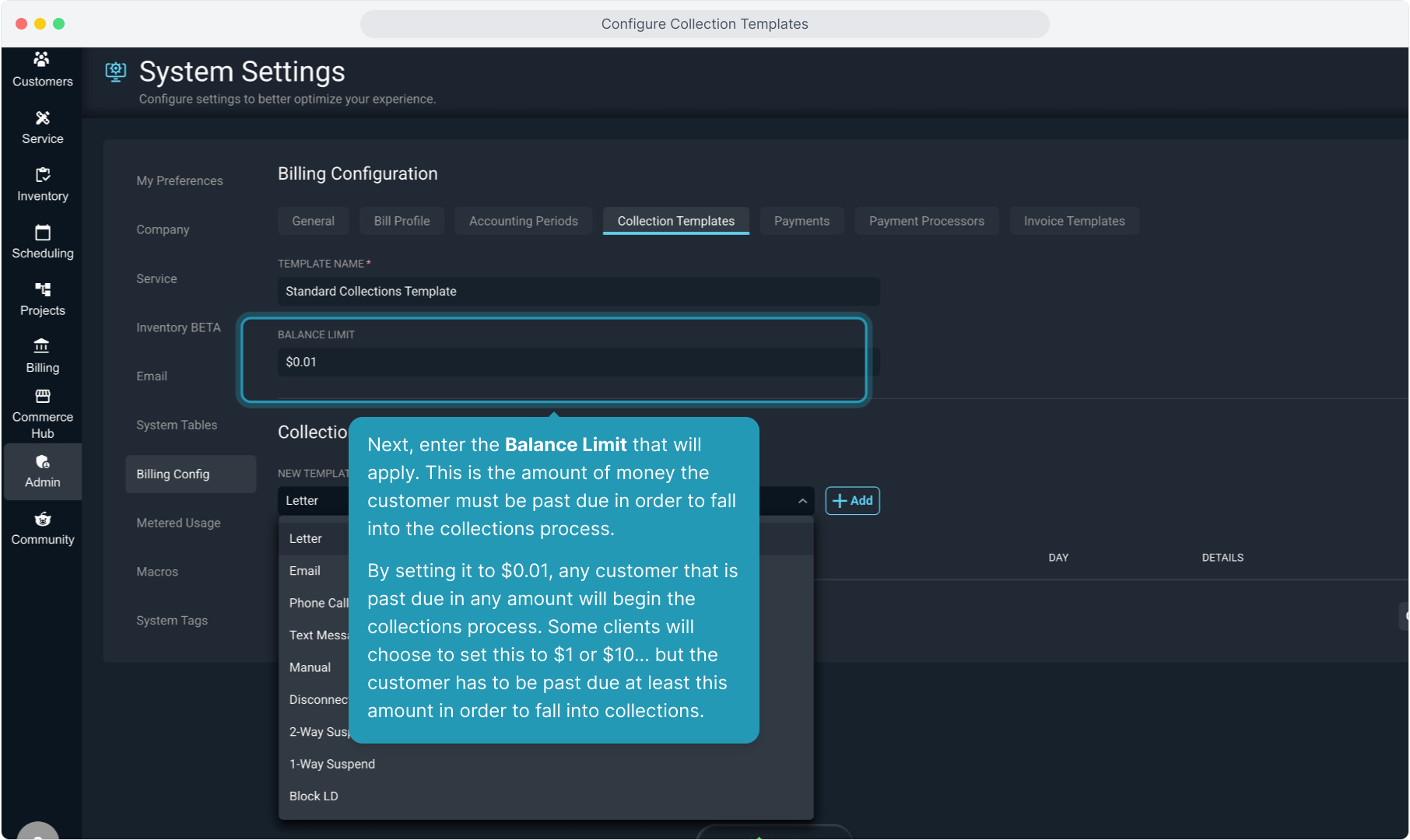
Task: Switch to Accounting Periods tab
Action: [523, 221]
